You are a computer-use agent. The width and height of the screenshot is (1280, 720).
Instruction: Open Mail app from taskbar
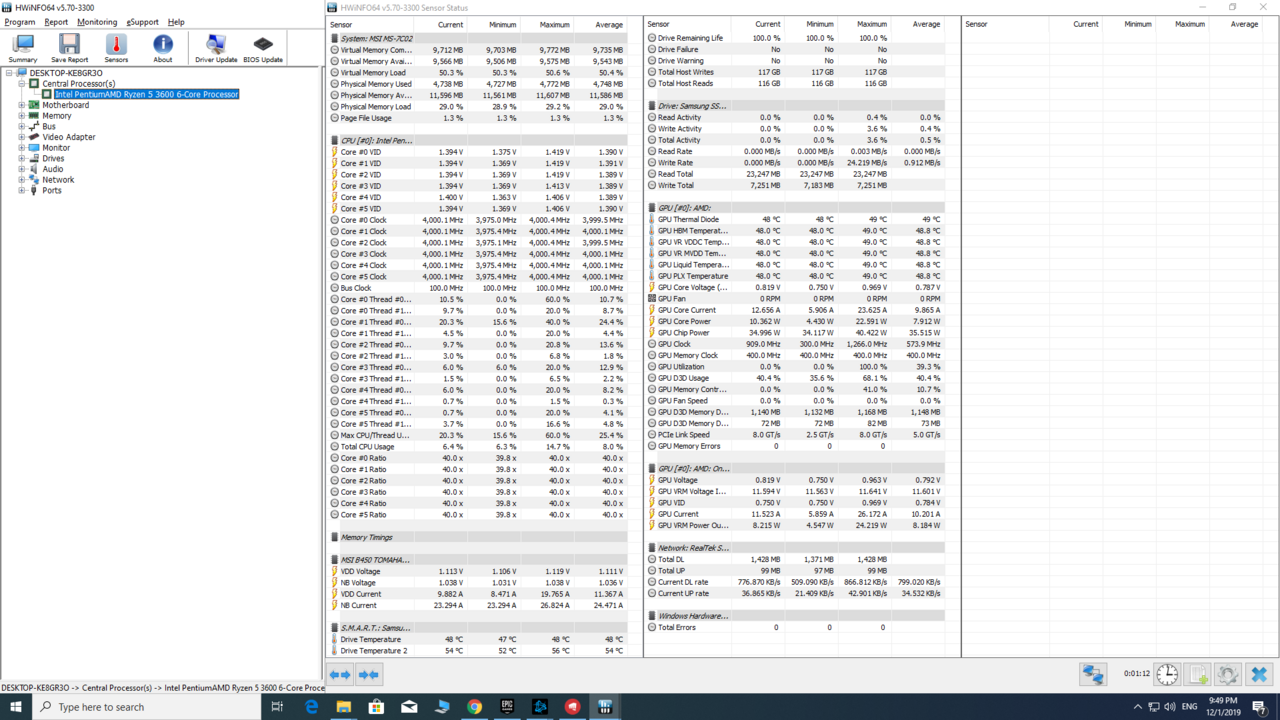coord(409,707)
